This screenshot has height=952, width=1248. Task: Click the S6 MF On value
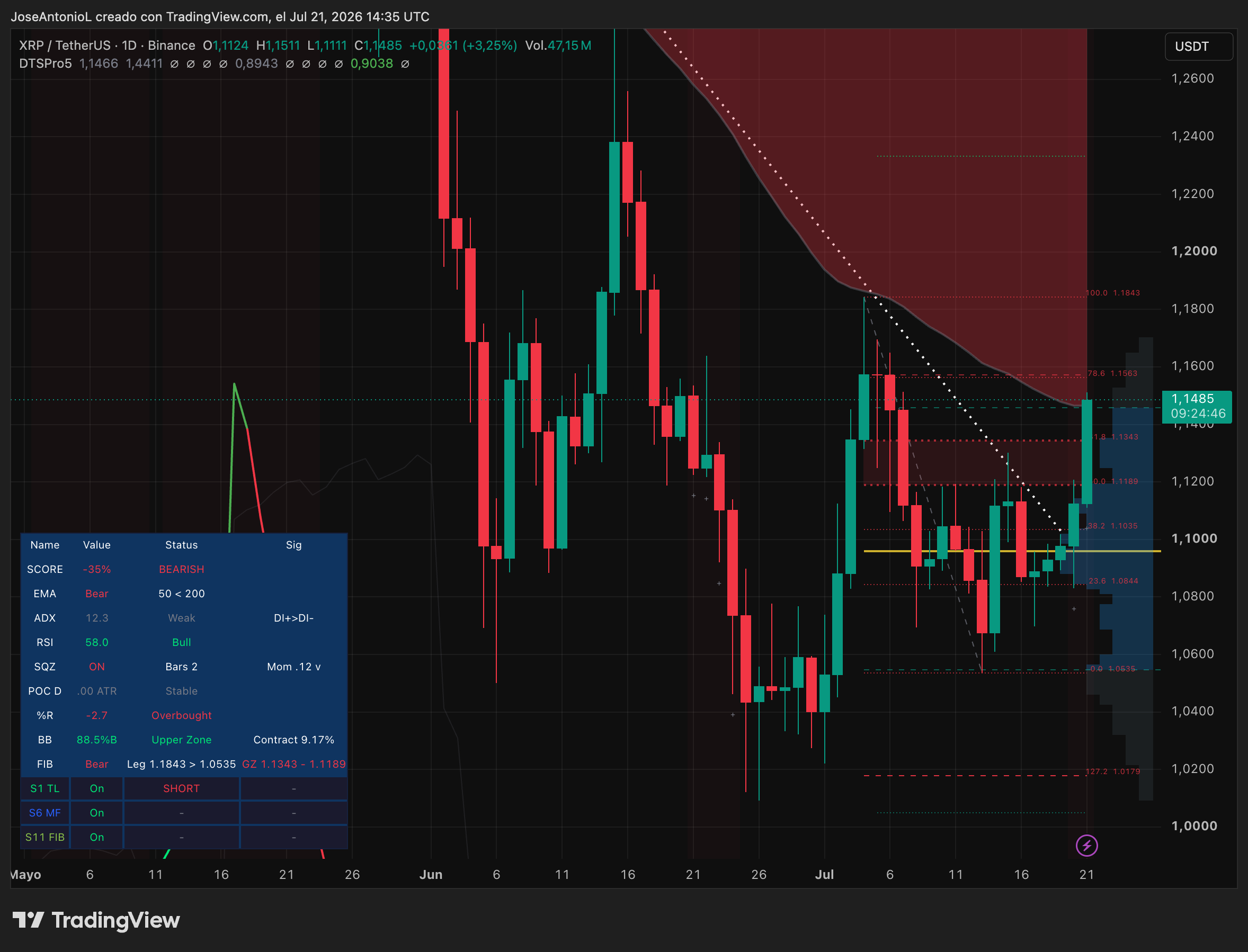coord(97,813)
